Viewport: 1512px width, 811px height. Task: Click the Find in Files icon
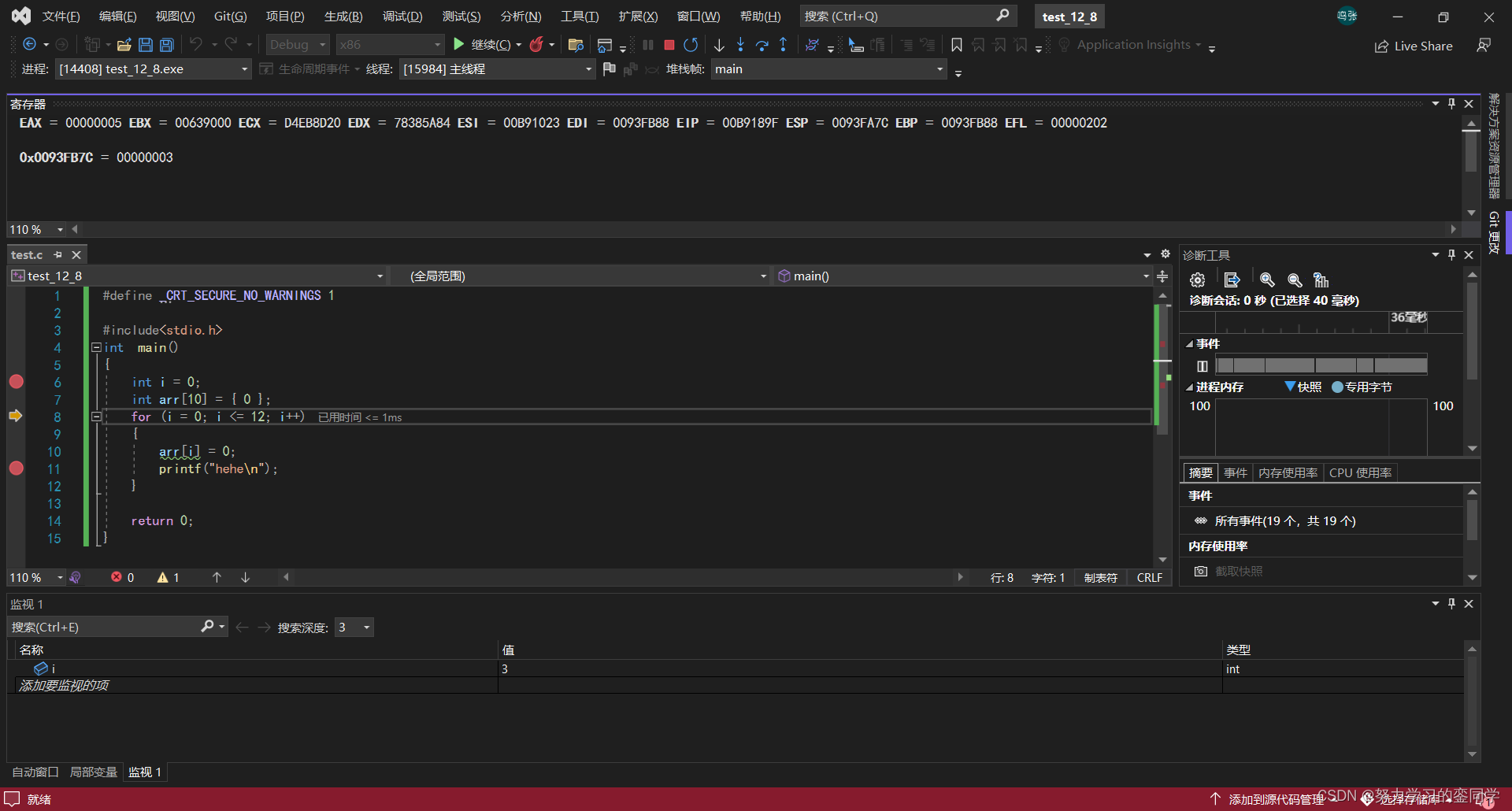click(x=576, y=45)
